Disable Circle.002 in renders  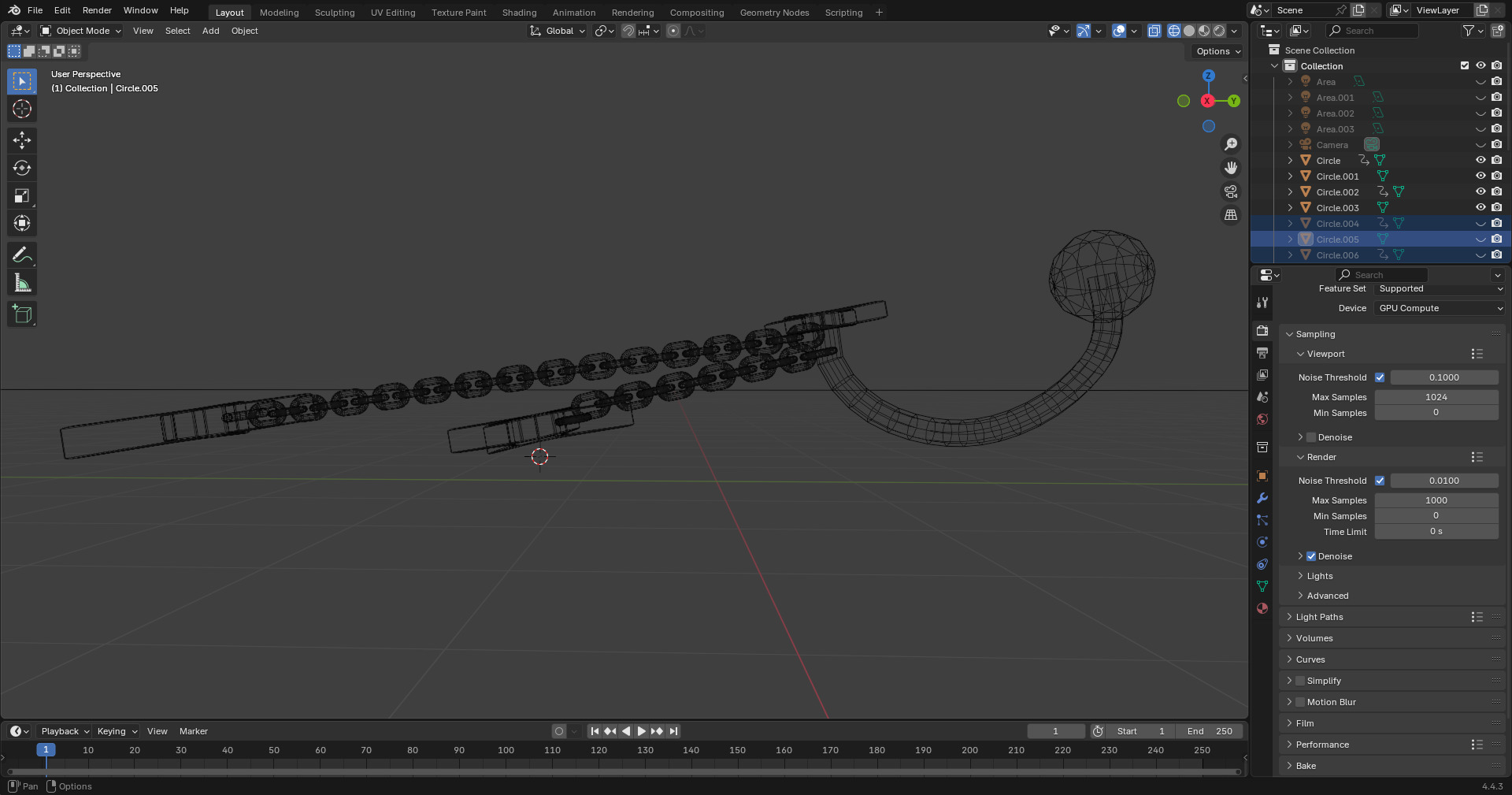tap(1496, 191)
